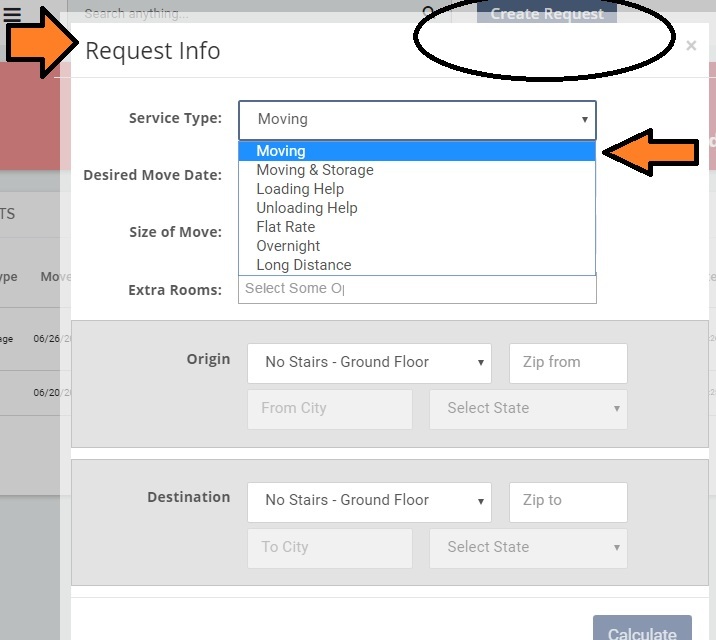Open Origin Select State dropdown
This screenshot has height=640, width=716.
pyautogui.click(x=528, y=409)
